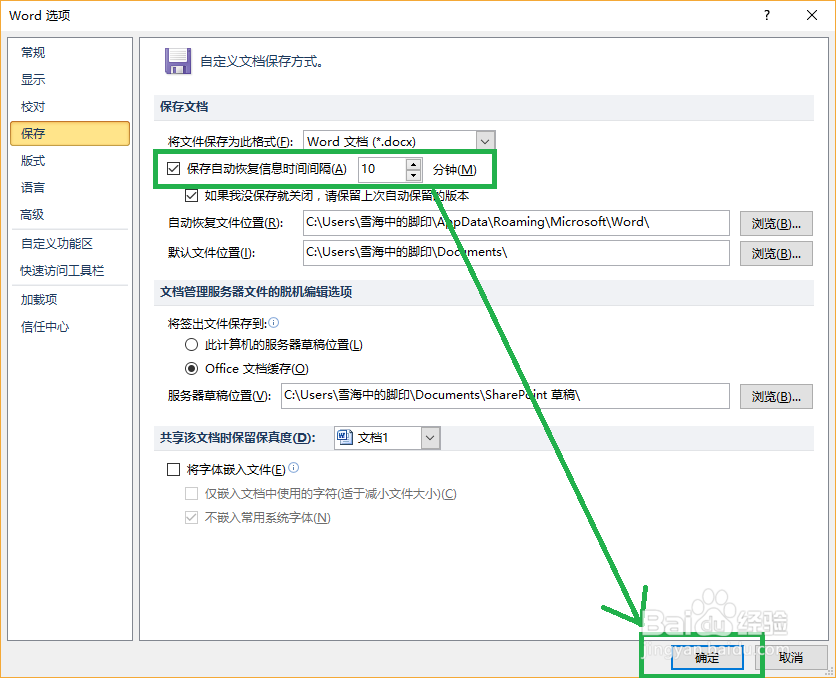Open the 高级 options category

pyautogui.click(x=70, y=215)
